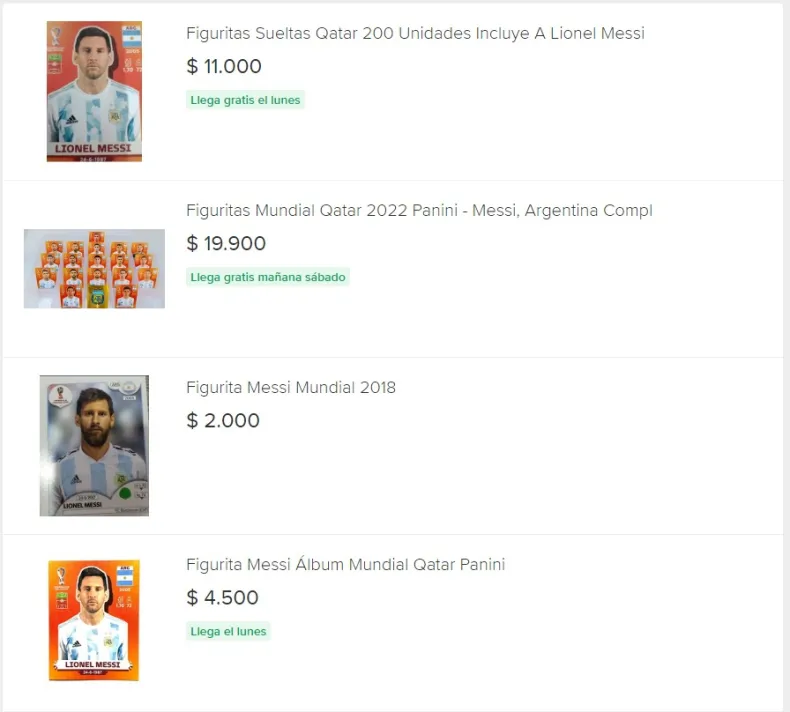Select the $ 4.500 price
Image resolution: width=790 pixels, height=712 pixels.
click(223, 598)
